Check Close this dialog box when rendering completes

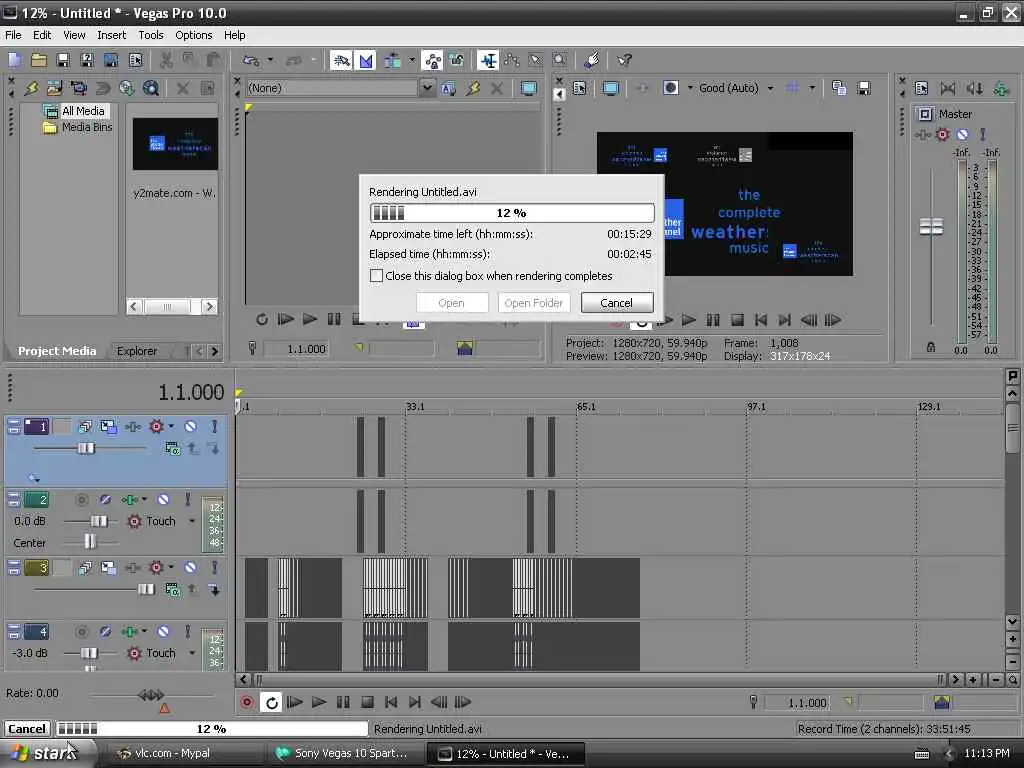376,276
